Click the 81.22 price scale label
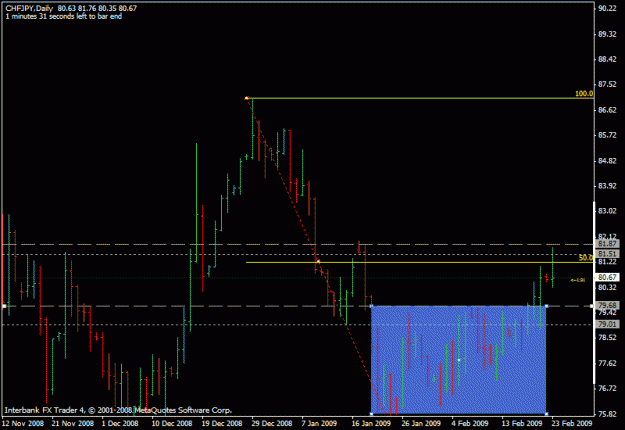The width and height of the screenshot is (625, 430). [607, 261]
